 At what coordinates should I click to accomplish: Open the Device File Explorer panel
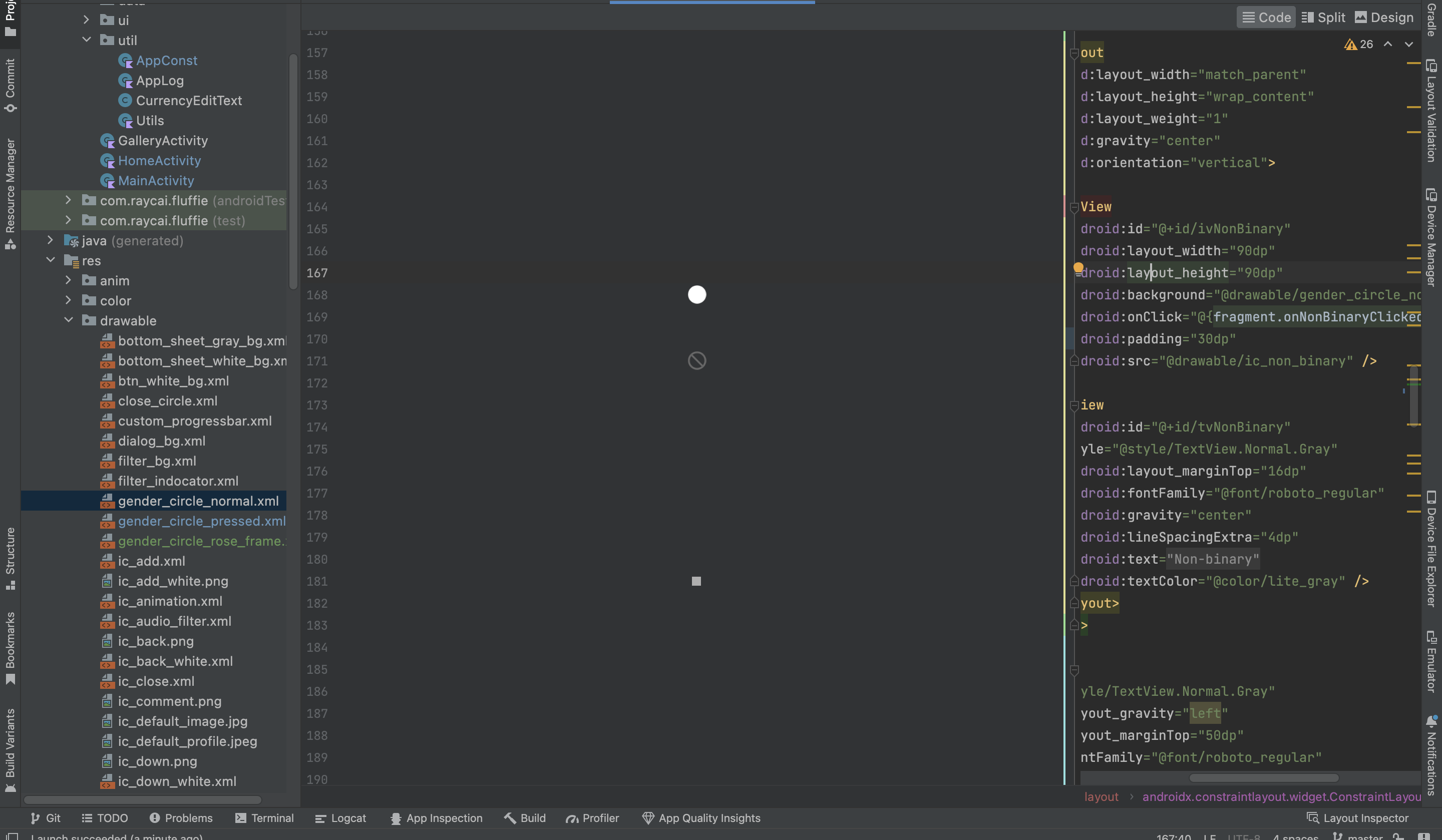[x=1431, y=549]
